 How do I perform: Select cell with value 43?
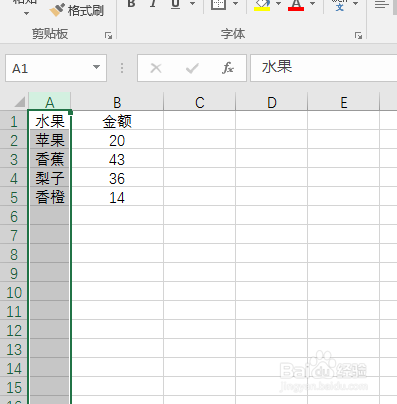tap(117, 159)
